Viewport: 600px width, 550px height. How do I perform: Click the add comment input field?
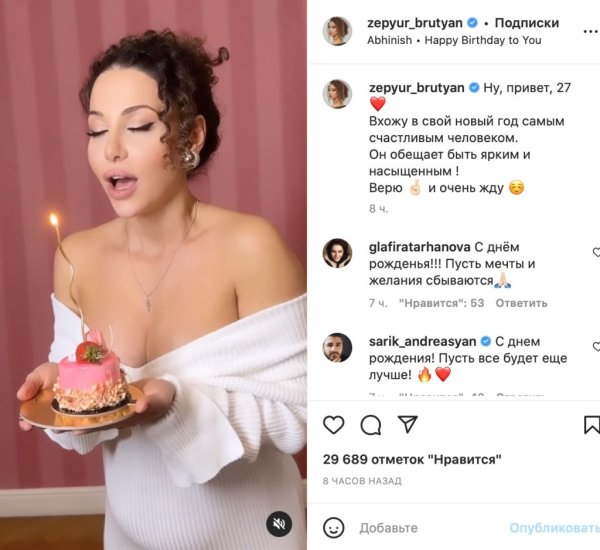432,528
